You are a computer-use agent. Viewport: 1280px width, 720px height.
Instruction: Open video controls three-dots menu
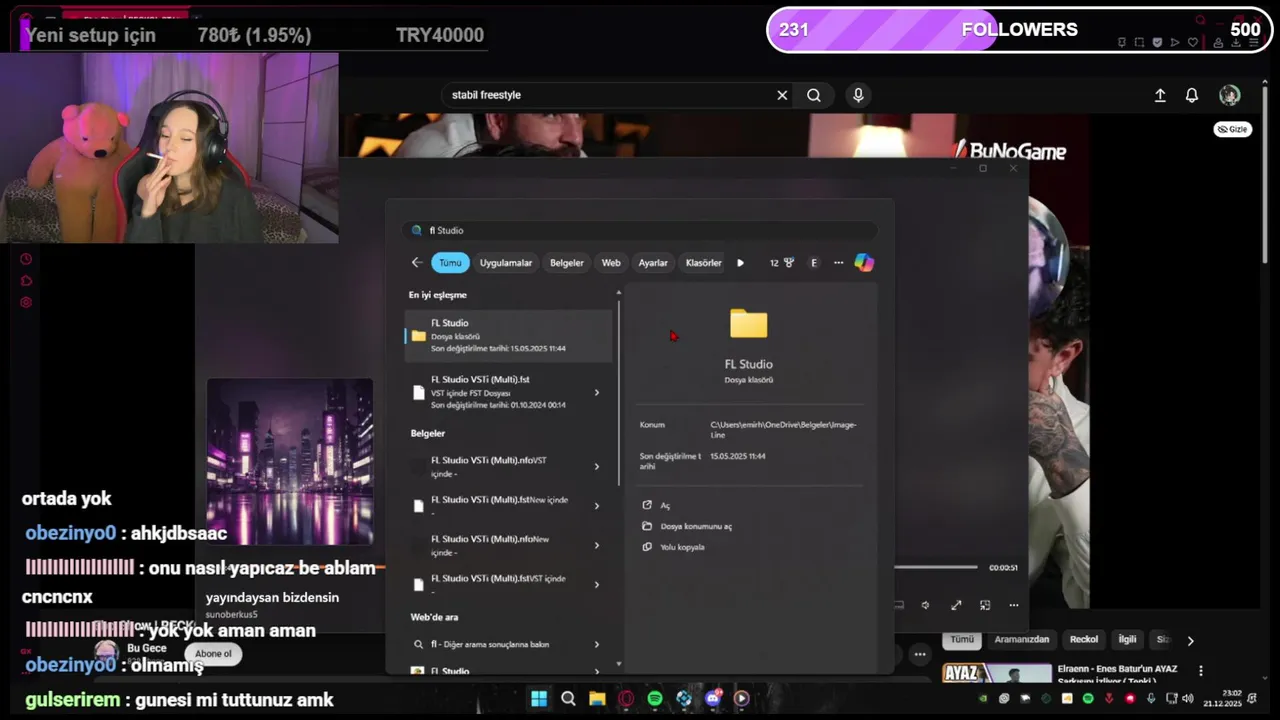(x=1014, y=605)
